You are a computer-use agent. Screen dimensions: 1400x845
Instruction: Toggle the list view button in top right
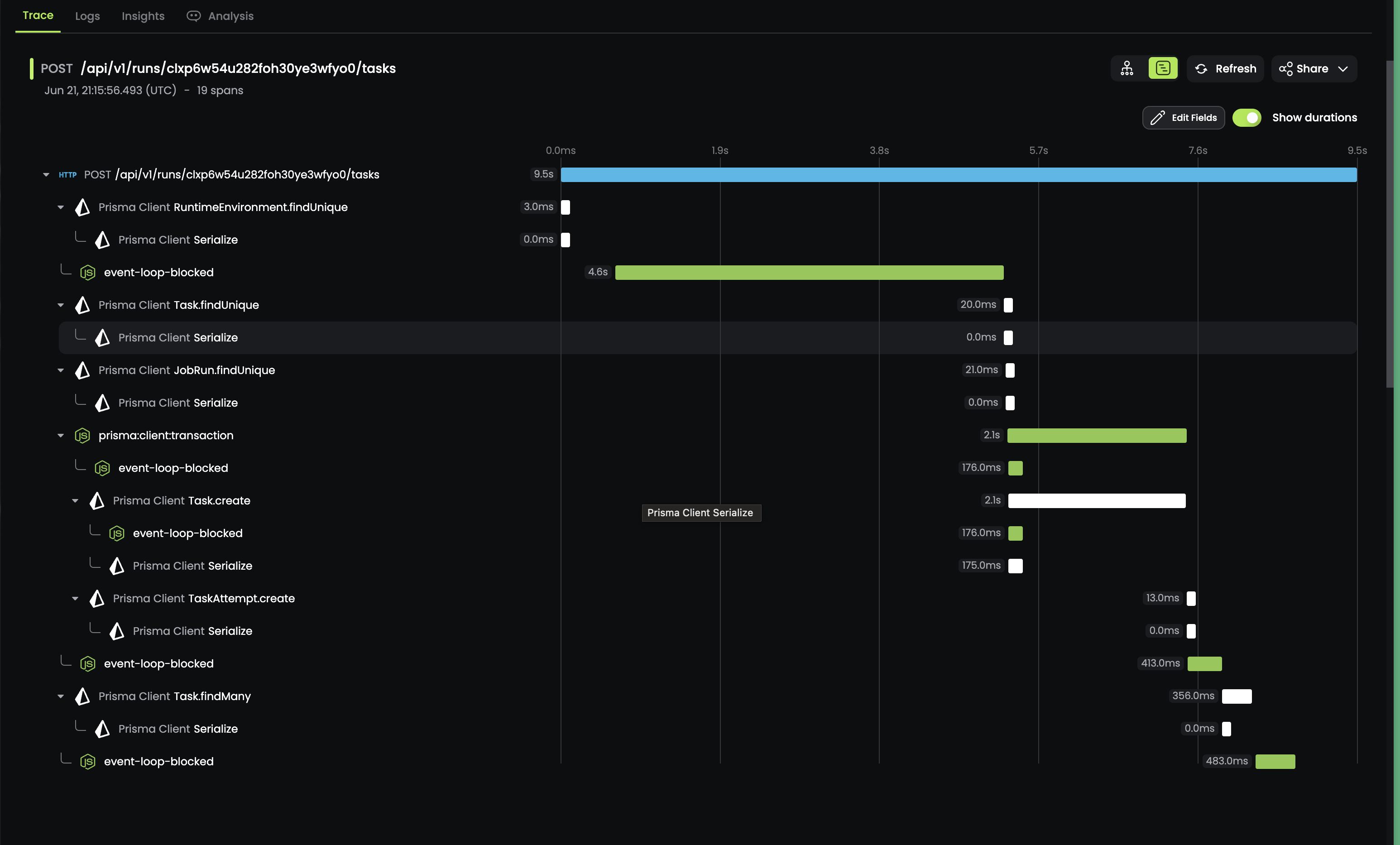point(1162,68)
